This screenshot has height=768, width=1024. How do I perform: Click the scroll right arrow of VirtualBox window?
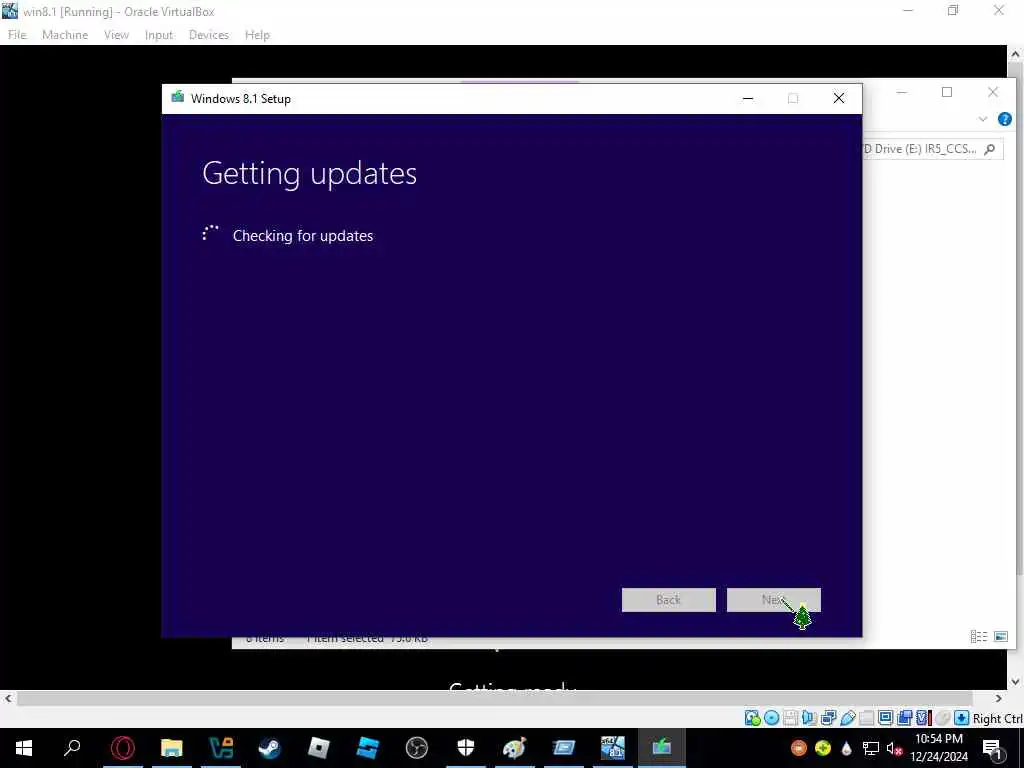pos(999,698)
